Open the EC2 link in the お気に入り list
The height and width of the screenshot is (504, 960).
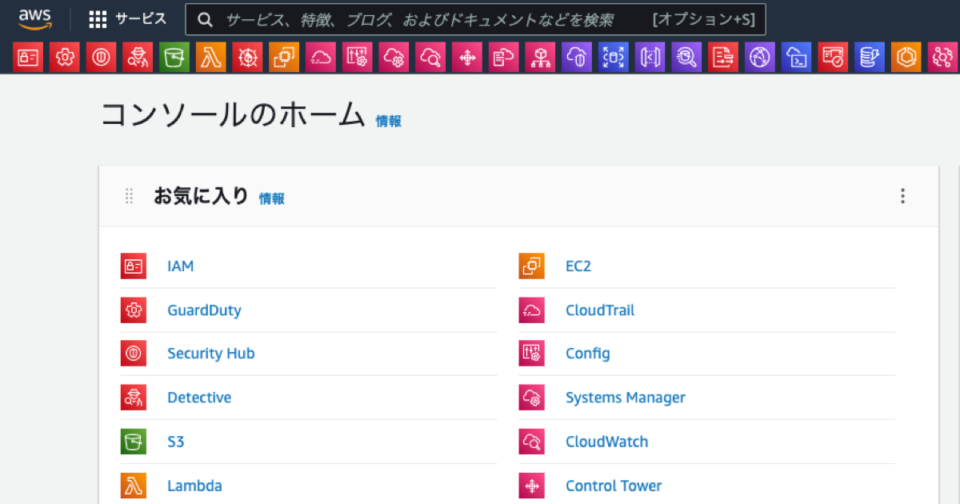click(579, 266)
